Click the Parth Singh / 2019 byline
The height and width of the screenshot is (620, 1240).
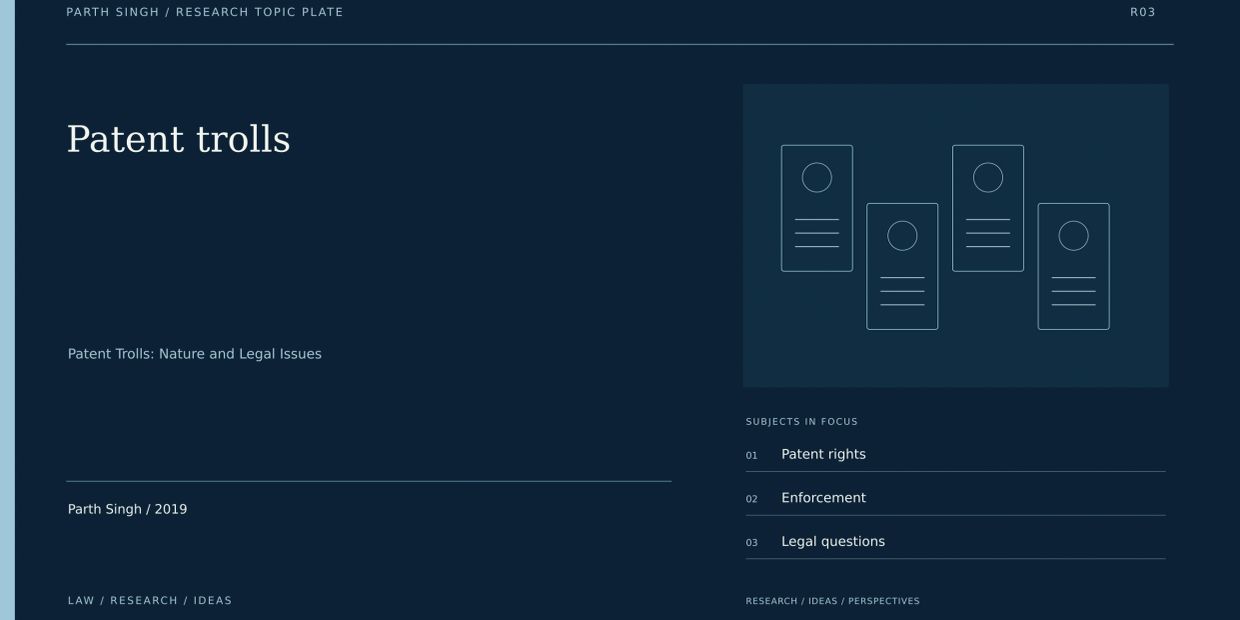(x=127, y=509)
